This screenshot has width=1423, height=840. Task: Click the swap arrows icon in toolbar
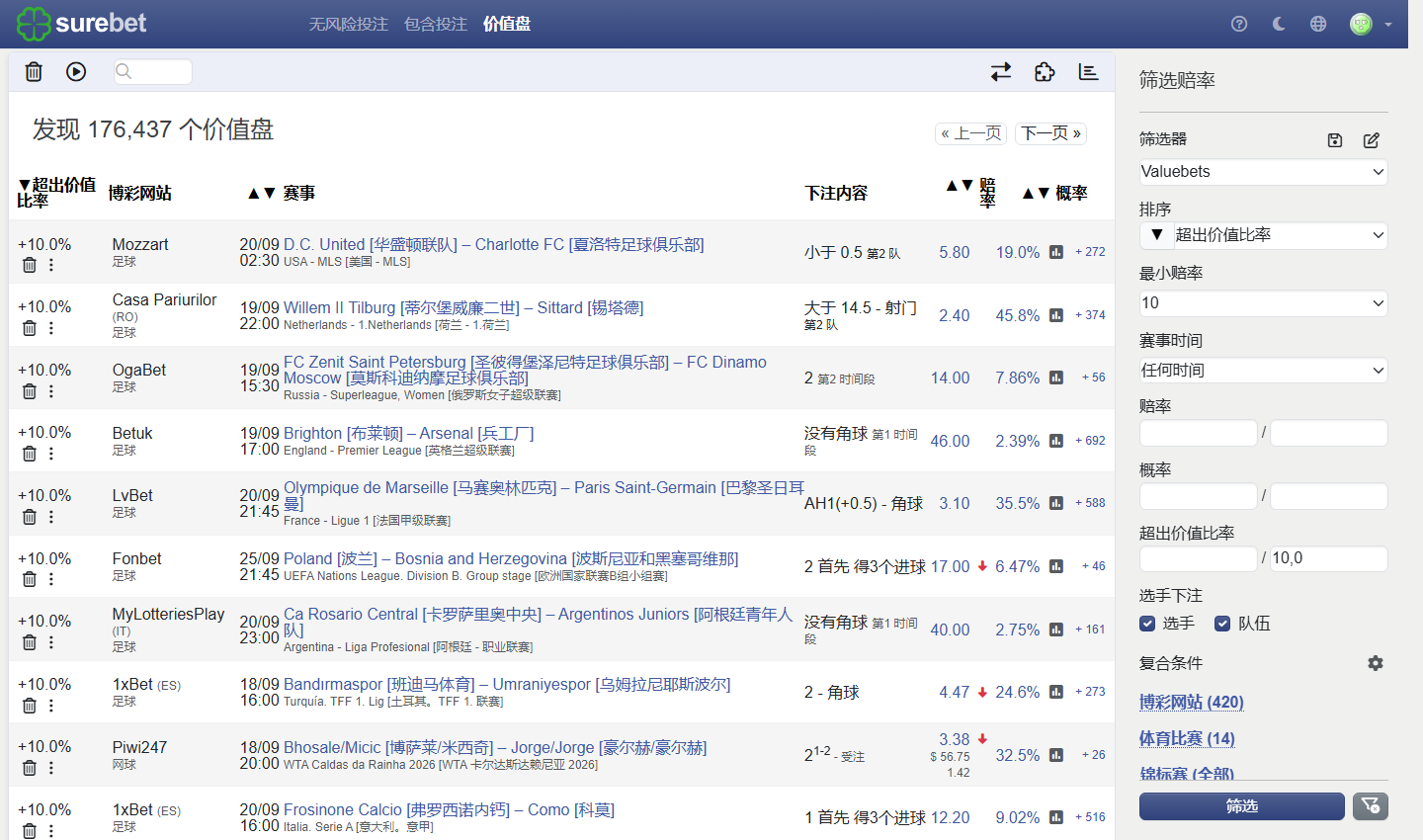click(1001, 71)
